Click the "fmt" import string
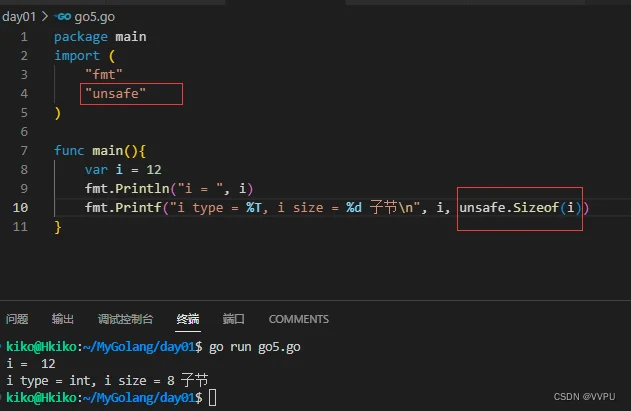 tap(103, 74)
